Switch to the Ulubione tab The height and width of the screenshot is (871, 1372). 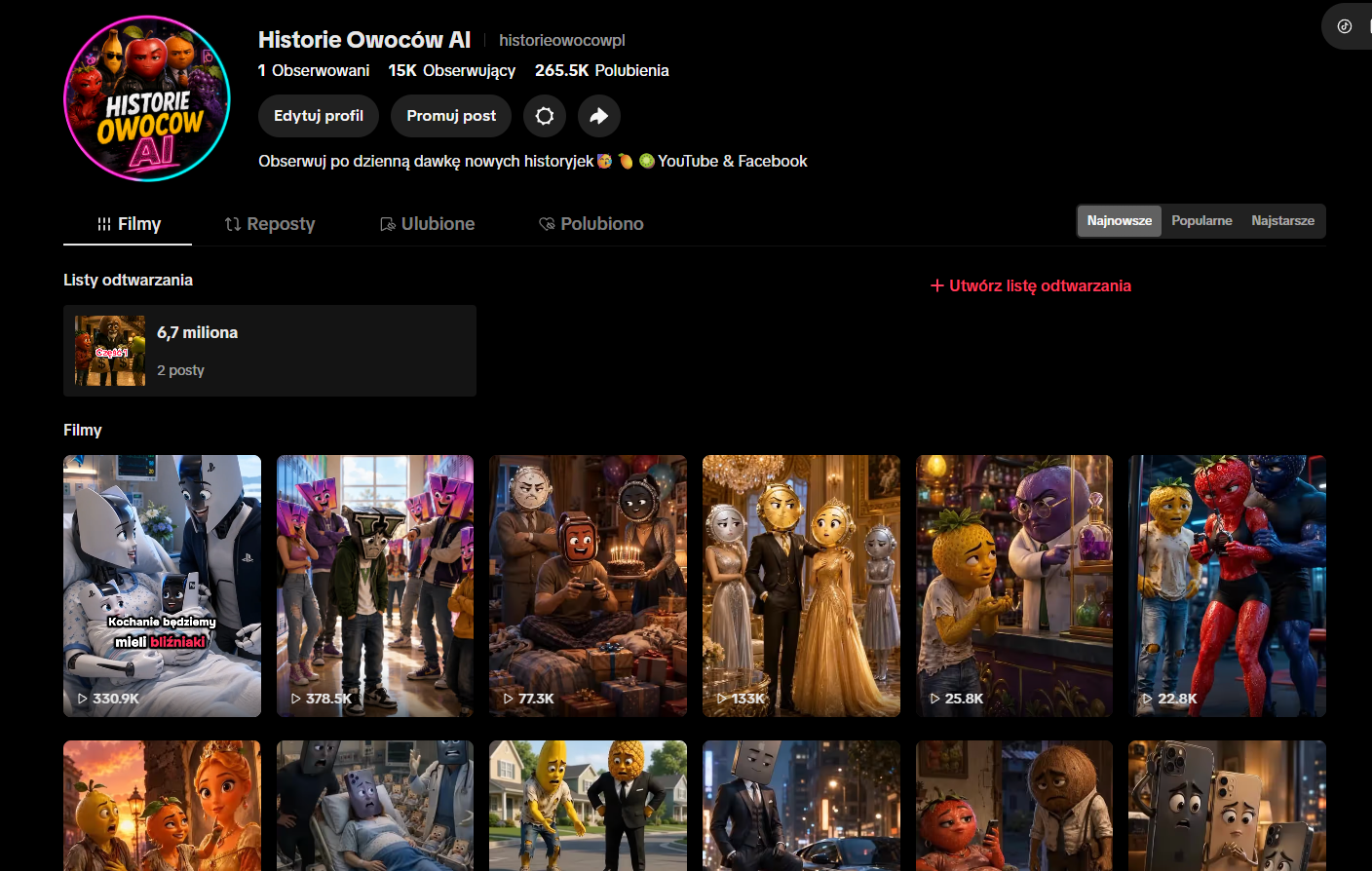pos(428,224)
